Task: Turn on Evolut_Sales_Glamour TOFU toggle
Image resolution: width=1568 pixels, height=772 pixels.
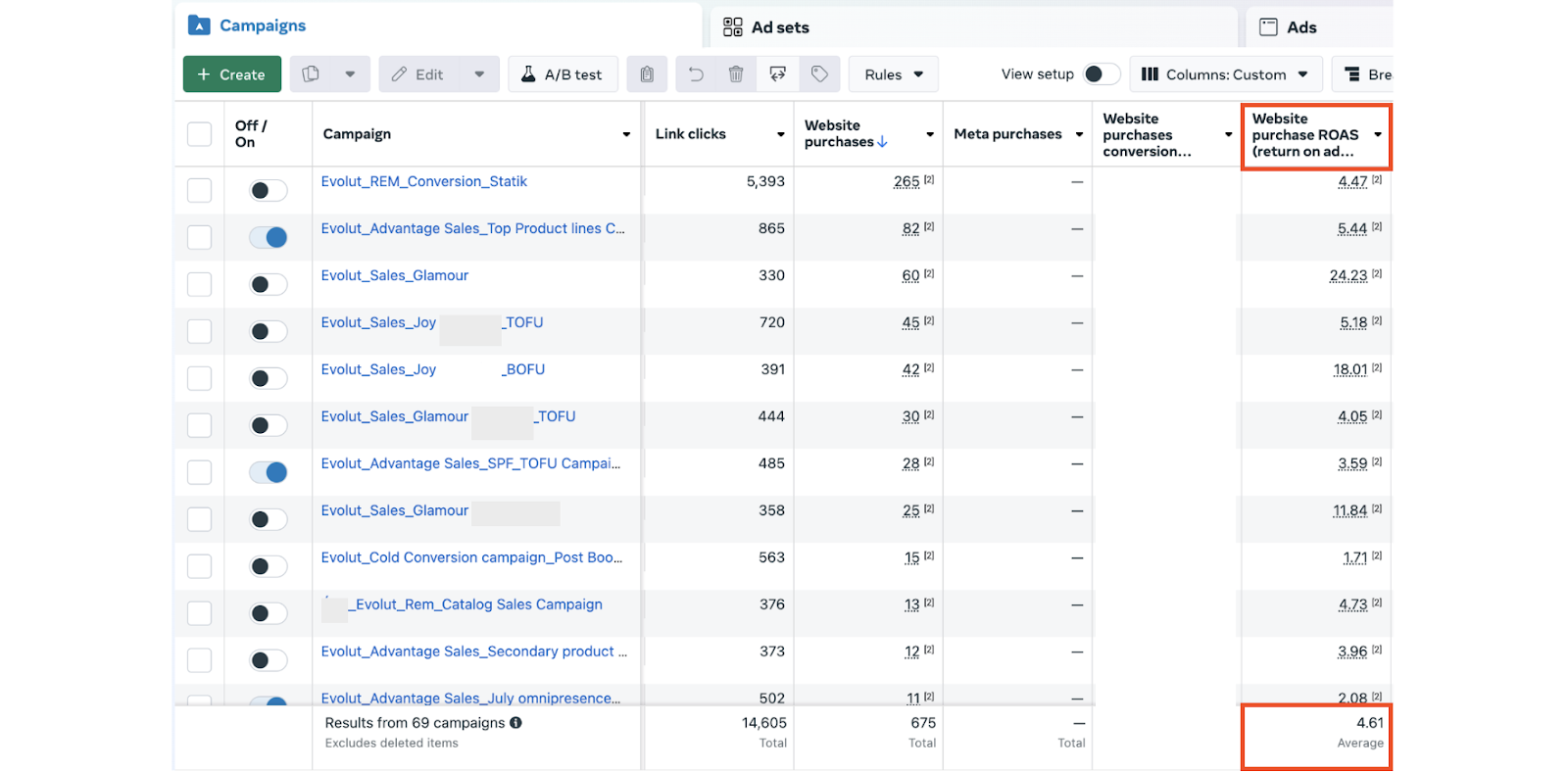Action: 268,425
